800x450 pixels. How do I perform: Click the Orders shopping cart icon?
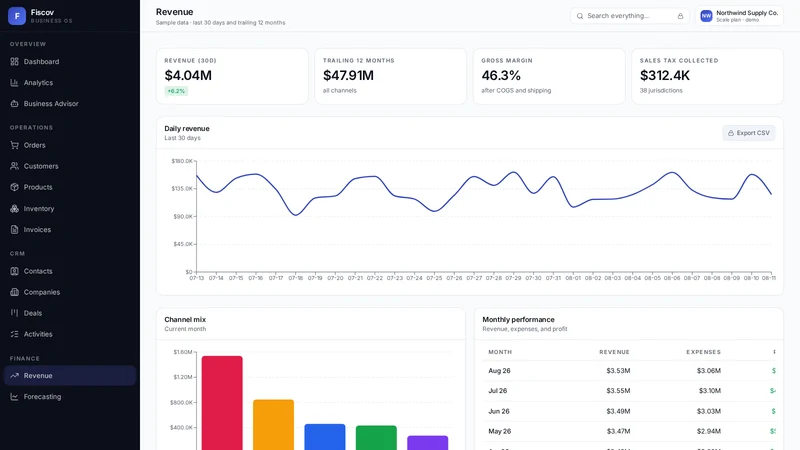[x=14, y=145]
